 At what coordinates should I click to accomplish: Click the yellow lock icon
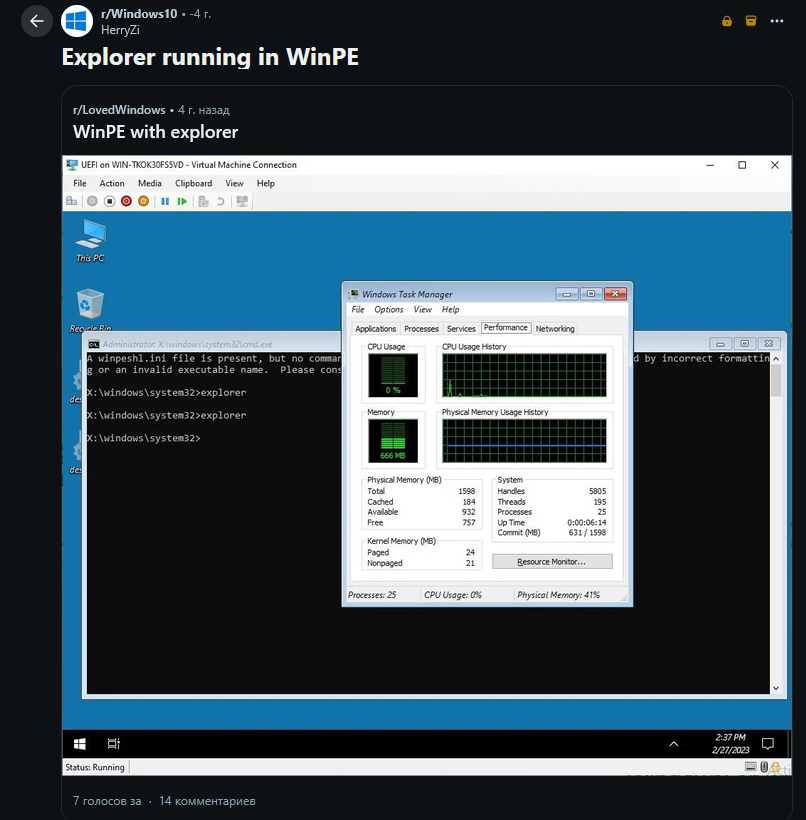click(x=726, y=21)
